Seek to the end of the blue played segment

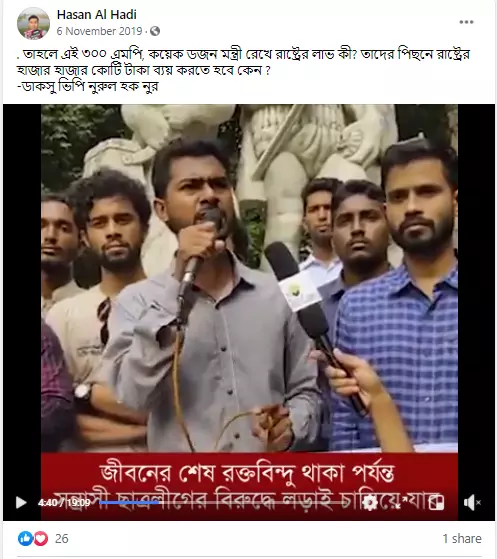pyautogui.click(x=159, y=502)
